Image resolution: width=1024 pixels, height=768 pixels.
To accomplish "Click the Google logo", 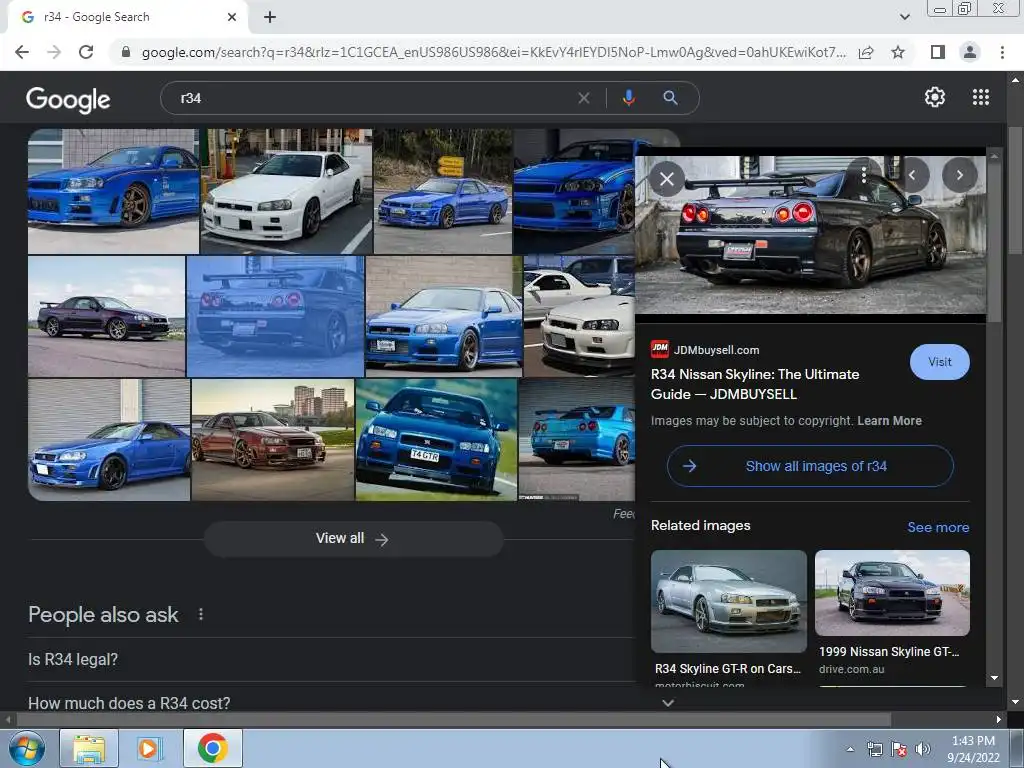I will [x=68, y=99].
